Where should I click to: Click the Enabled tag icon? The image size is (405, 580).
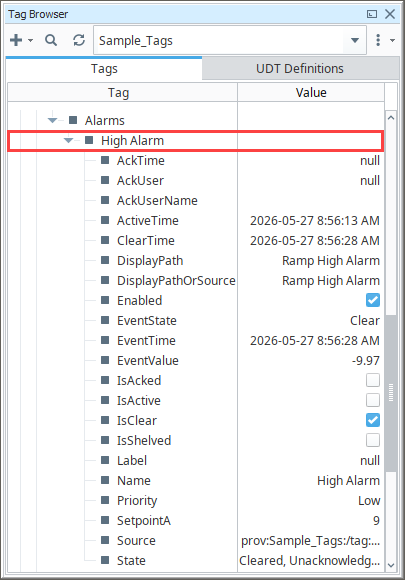click(105, 300)
